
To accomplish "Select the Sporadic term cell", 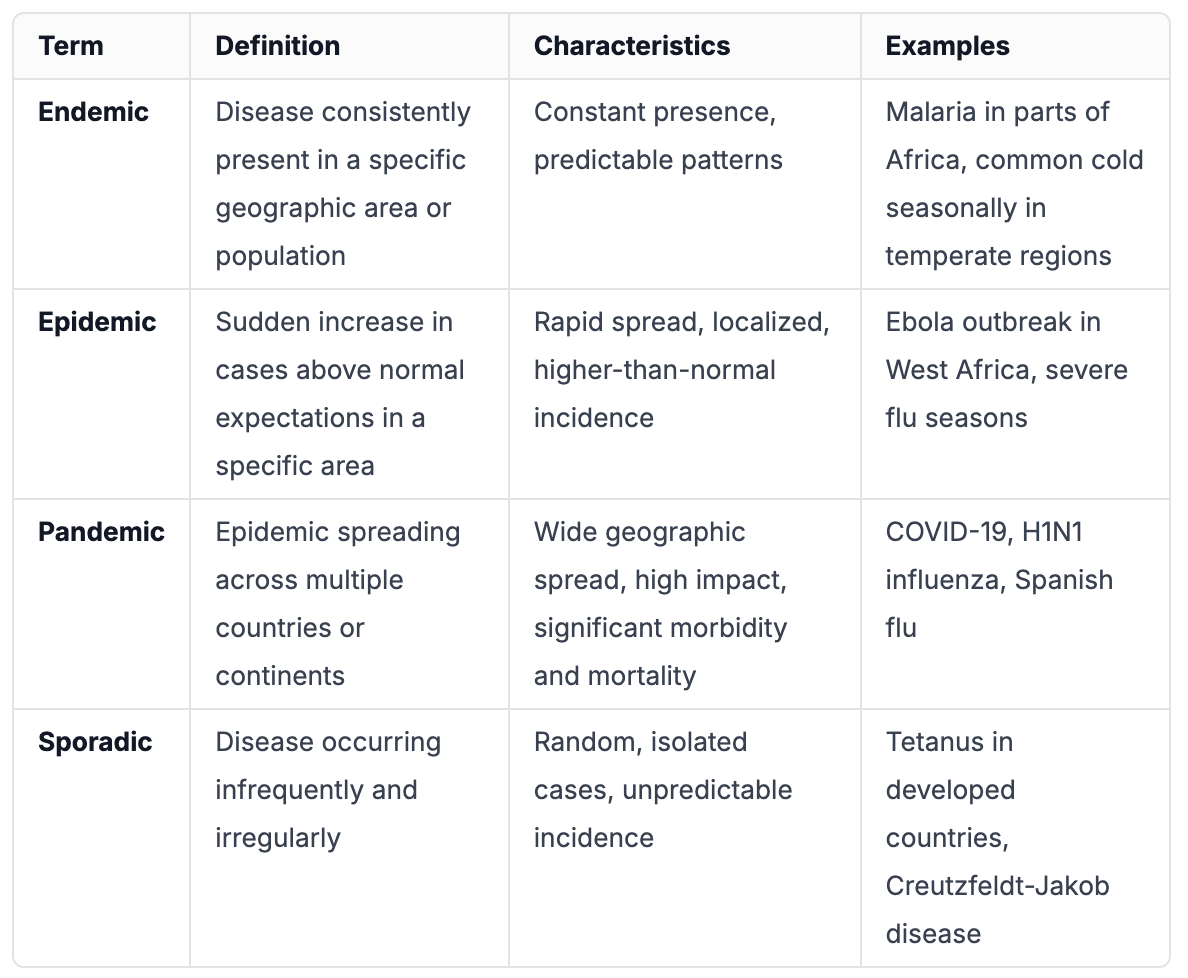I will pos(102,838).
